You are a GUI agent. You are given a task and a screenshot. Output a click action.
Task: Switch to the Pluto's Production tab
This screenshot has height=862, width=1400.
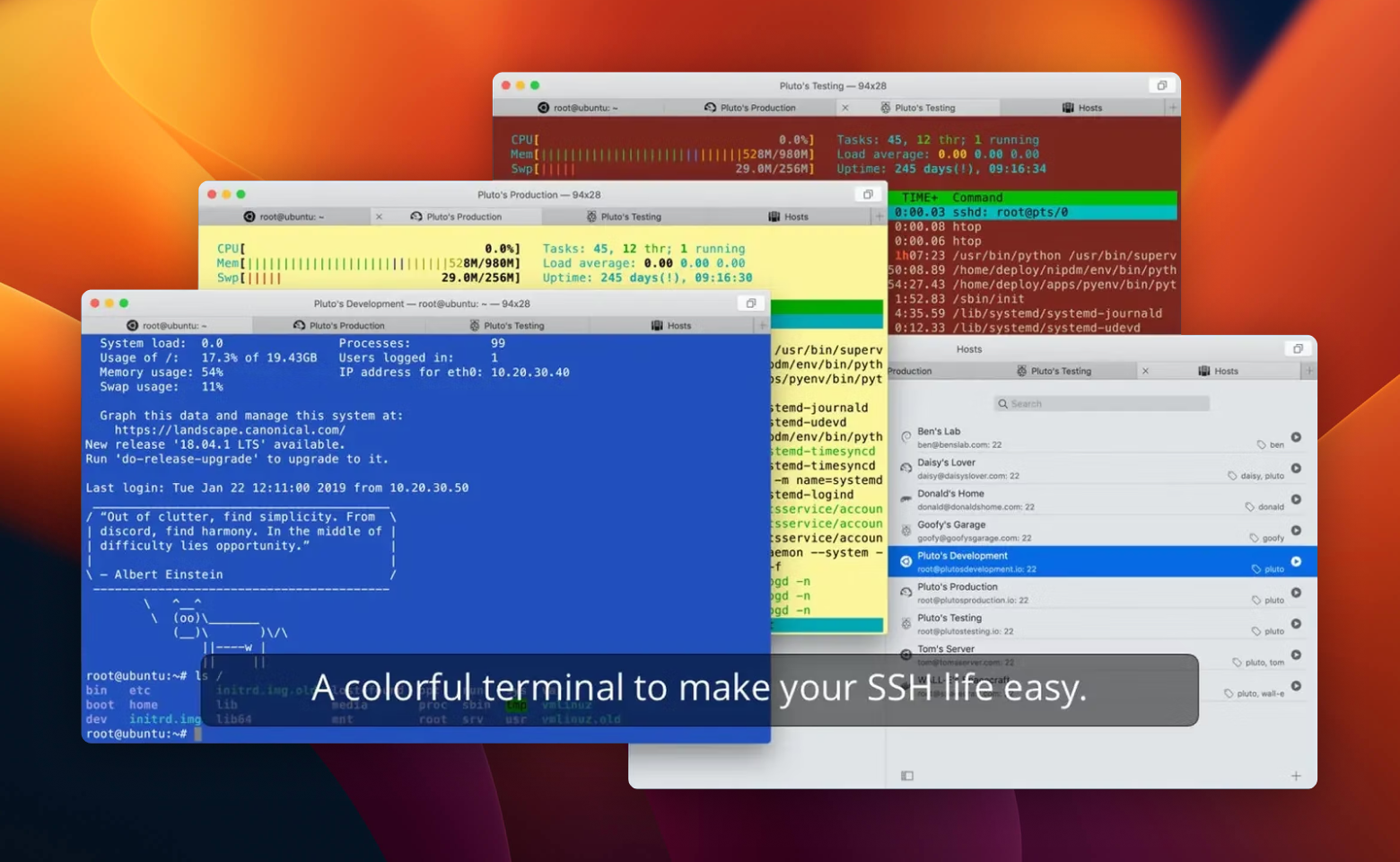coord(339,325)
